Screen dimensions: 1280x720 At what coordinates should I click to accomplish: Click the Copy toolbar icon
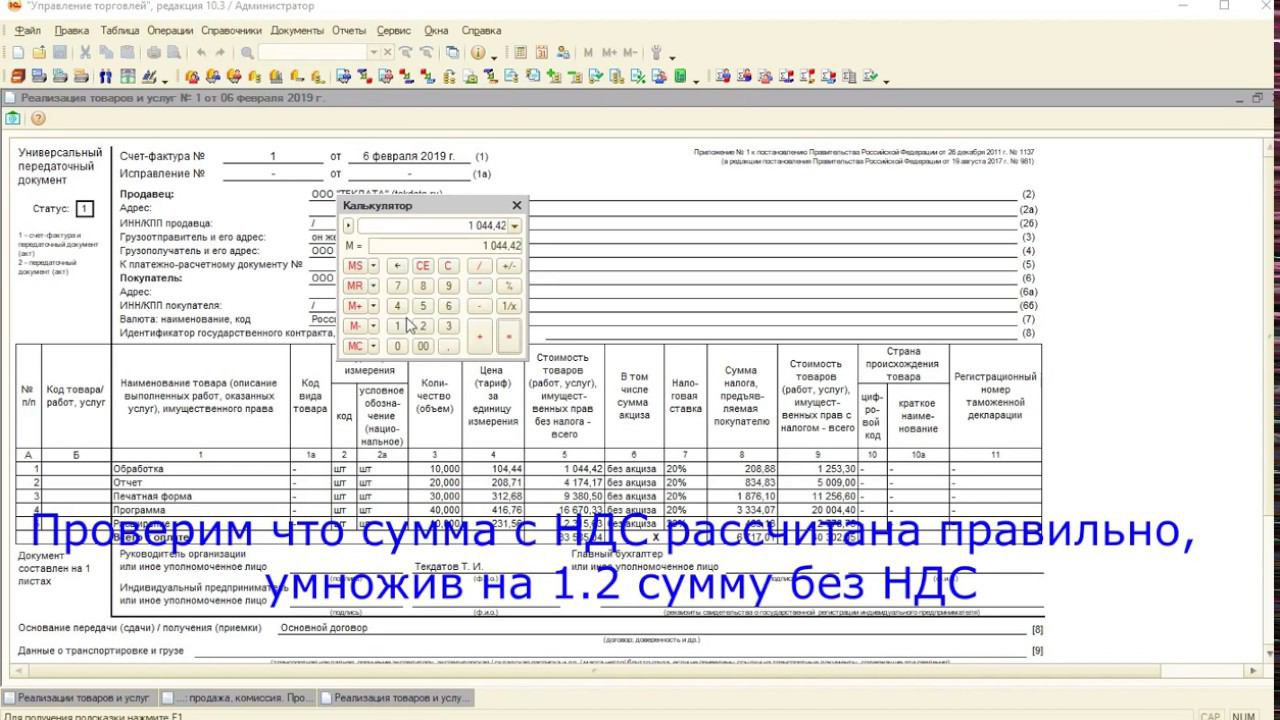(106, 52)
